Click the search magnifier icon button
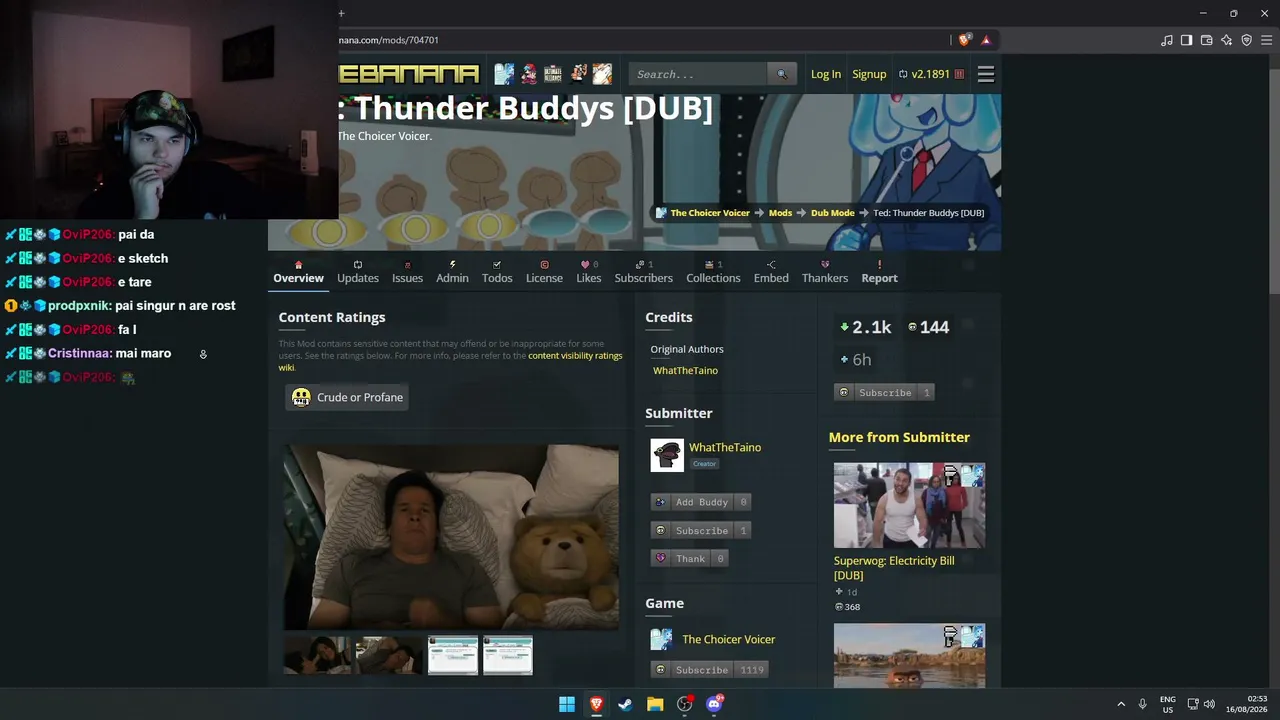Screen dimensions: 1280x720 [782, 74]
